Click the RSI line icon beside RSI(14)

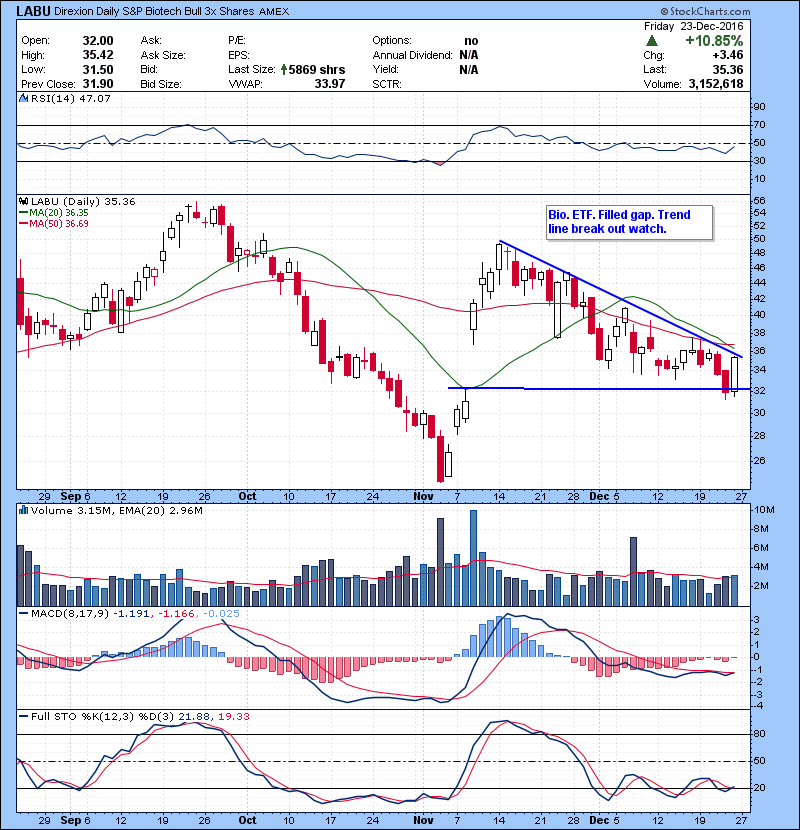pos(23,98)
